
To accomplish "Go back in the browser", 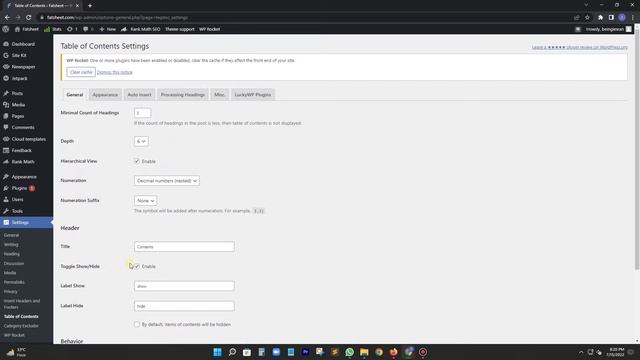I will click(x=7, y=18).
